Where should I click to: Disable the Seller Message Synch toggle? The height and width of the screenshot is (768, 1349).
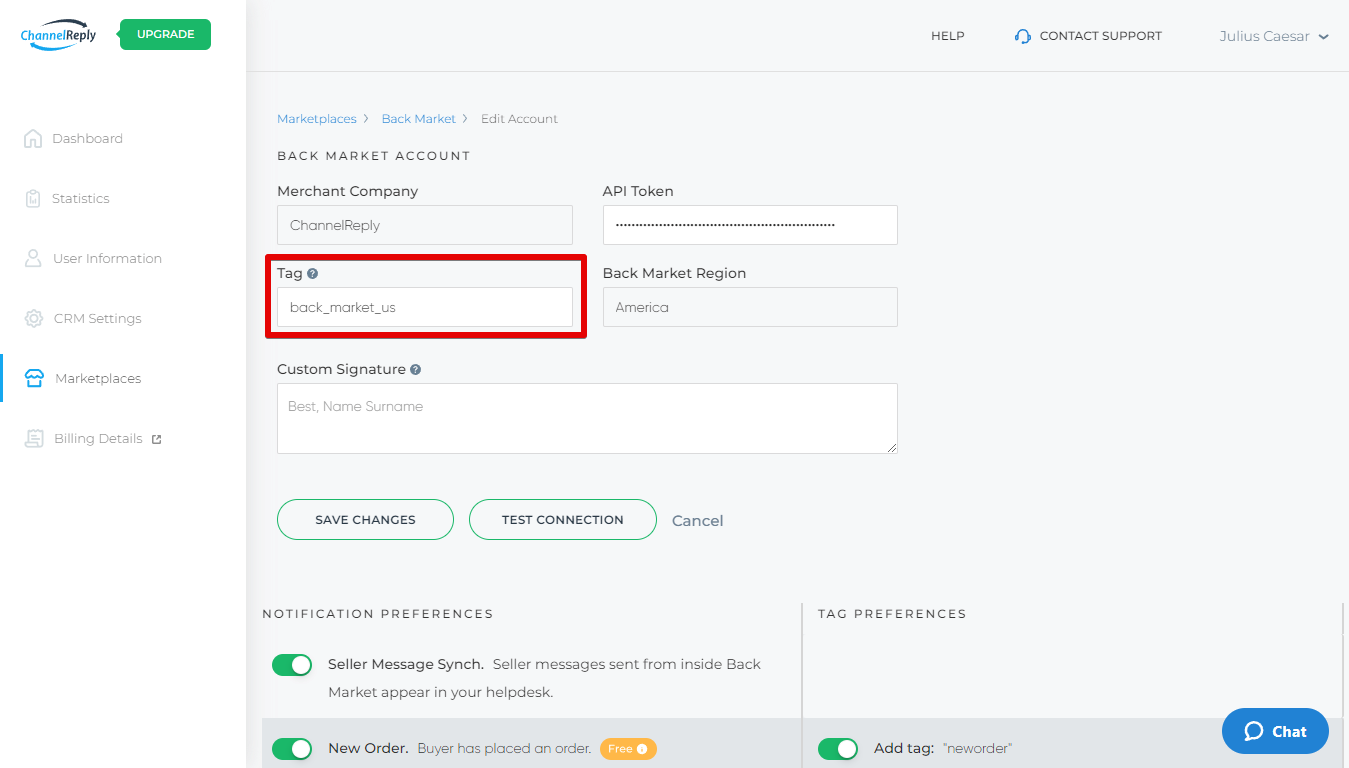click(x=292, y=664)
